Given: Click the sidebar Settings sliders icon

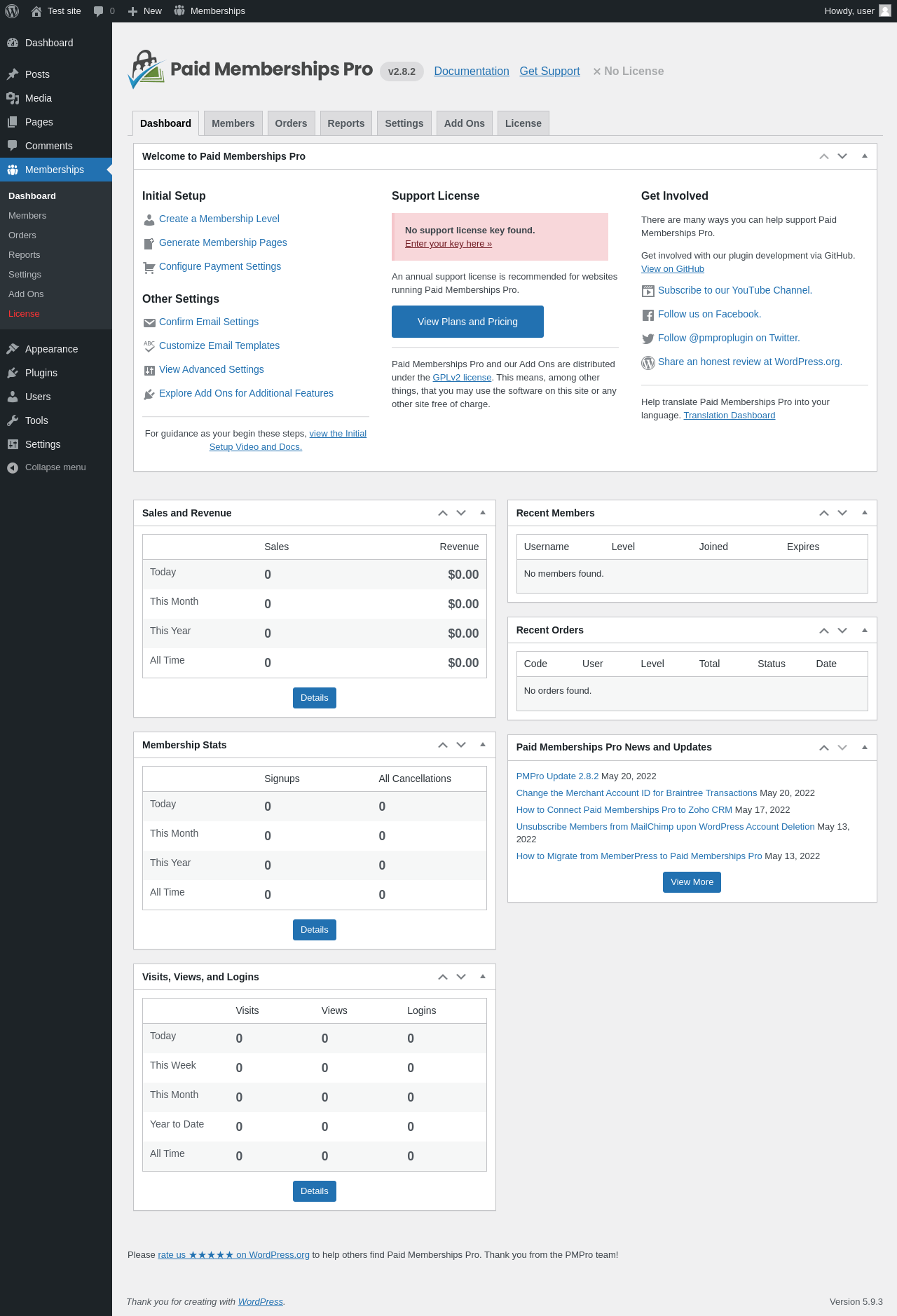Looking at the screenshot, I should 13,444.
